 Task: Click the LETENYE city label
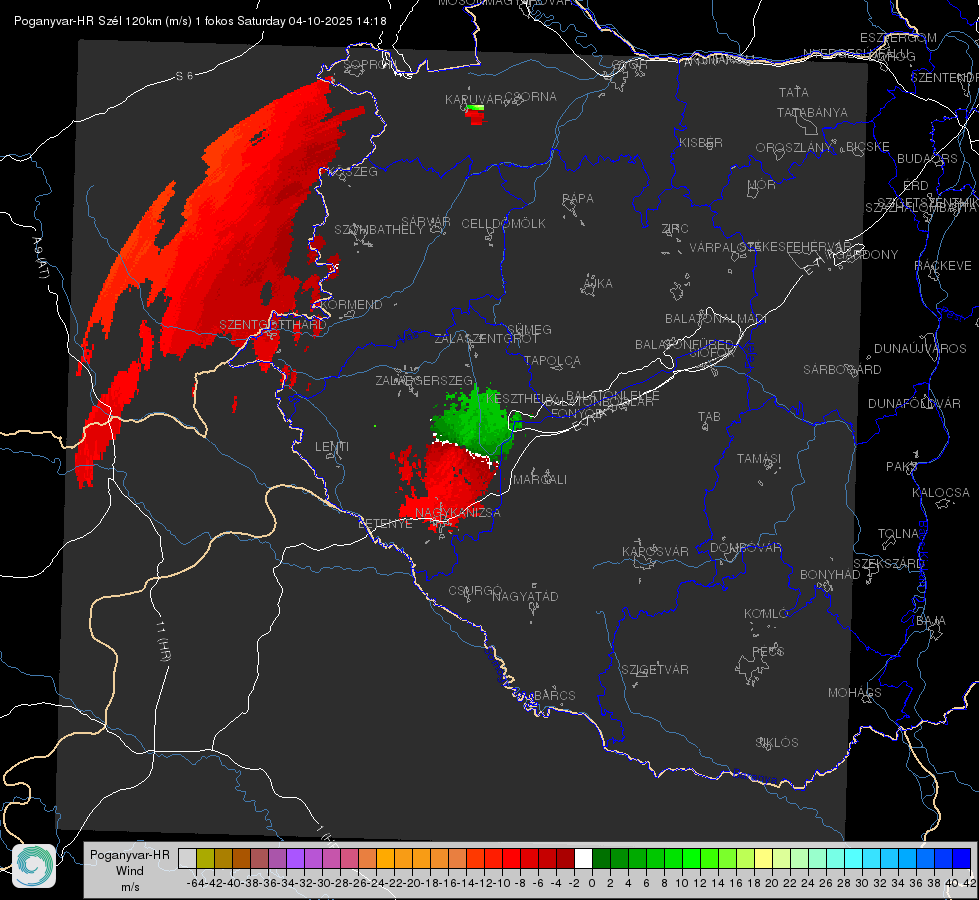385,524
